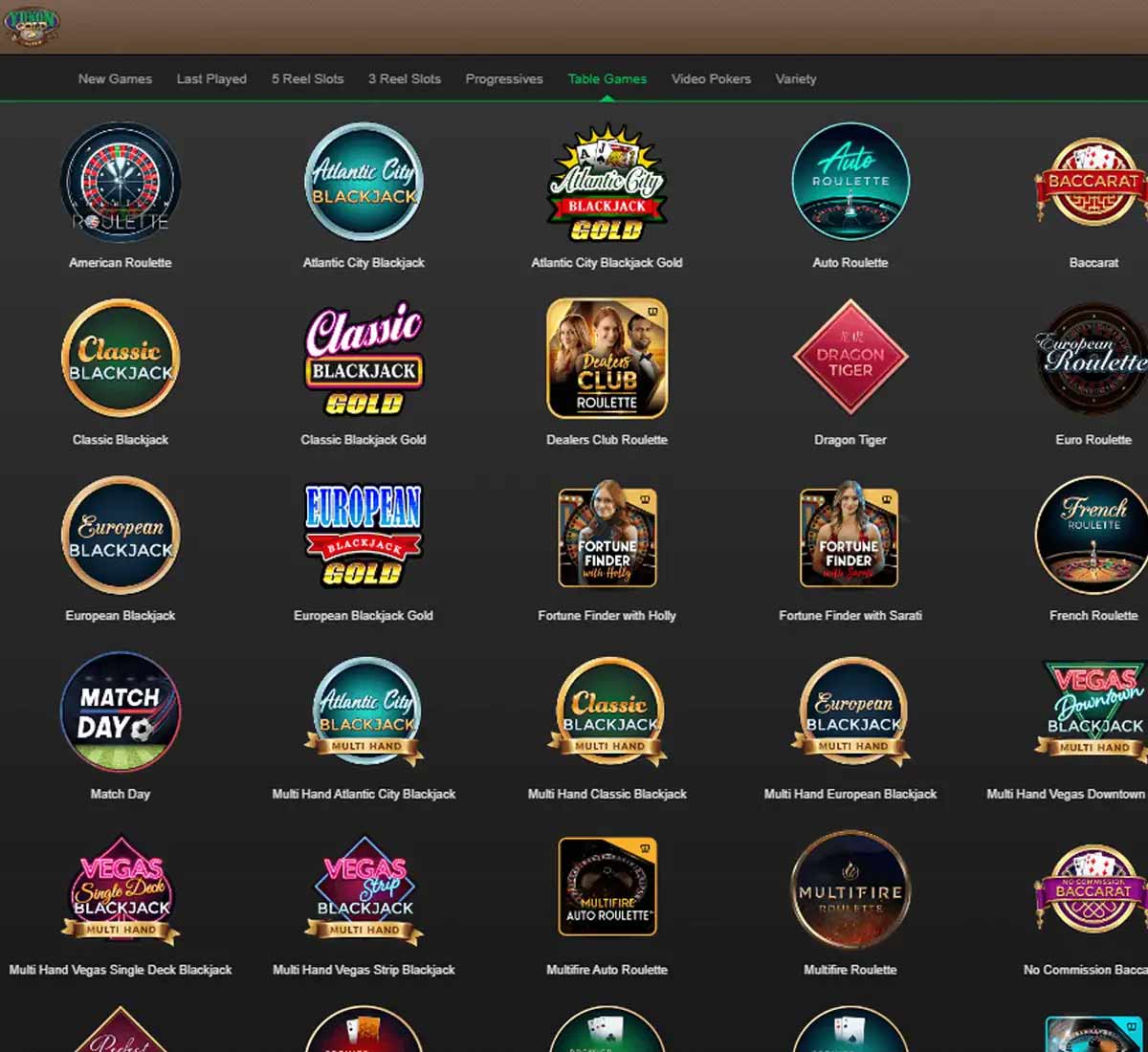This screenshot has height=1052, width=1148.
Task: Open the Baccarat game
Action: tap(1093, 184)
